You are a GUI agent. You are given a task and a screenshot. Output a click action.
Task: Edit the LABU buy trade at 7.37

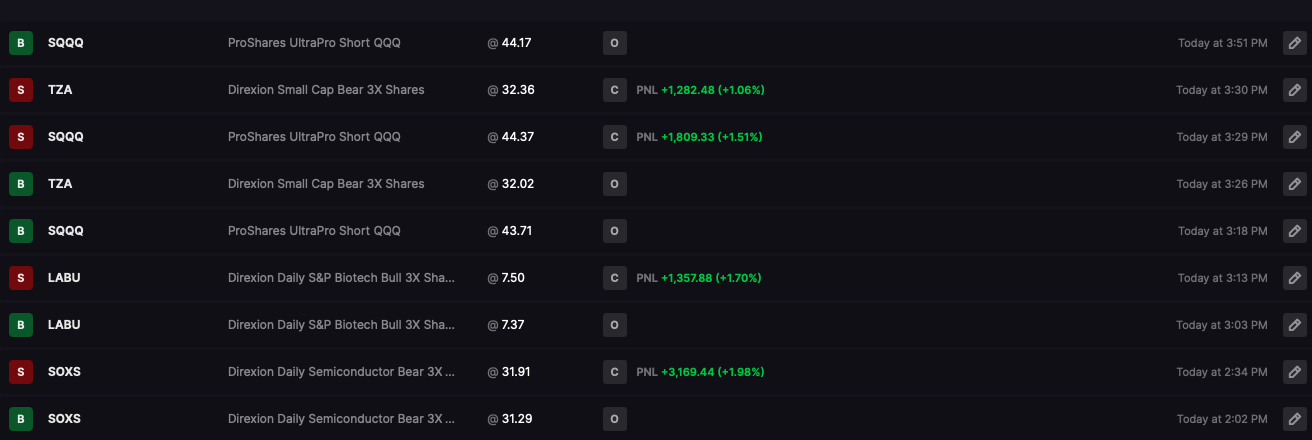coord(1295,325)
